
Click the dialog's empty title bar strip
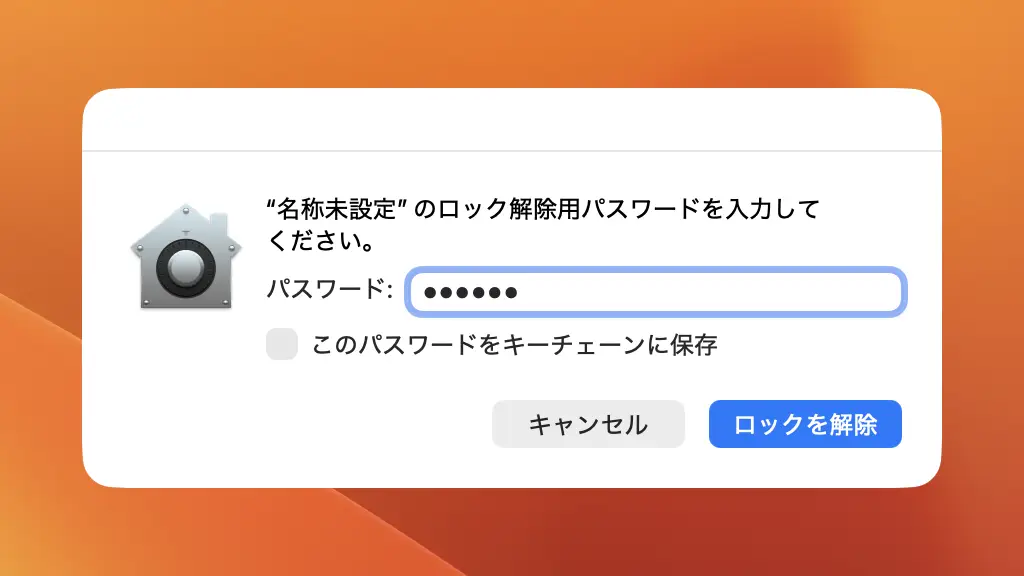point(512,120)
